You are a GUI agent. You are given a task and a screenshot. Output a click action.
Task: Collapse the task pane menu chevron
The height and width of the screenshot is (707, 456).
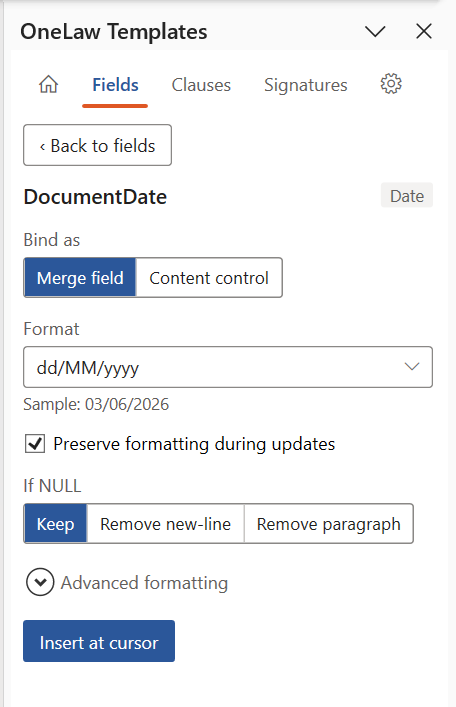(x=375, y=32)
